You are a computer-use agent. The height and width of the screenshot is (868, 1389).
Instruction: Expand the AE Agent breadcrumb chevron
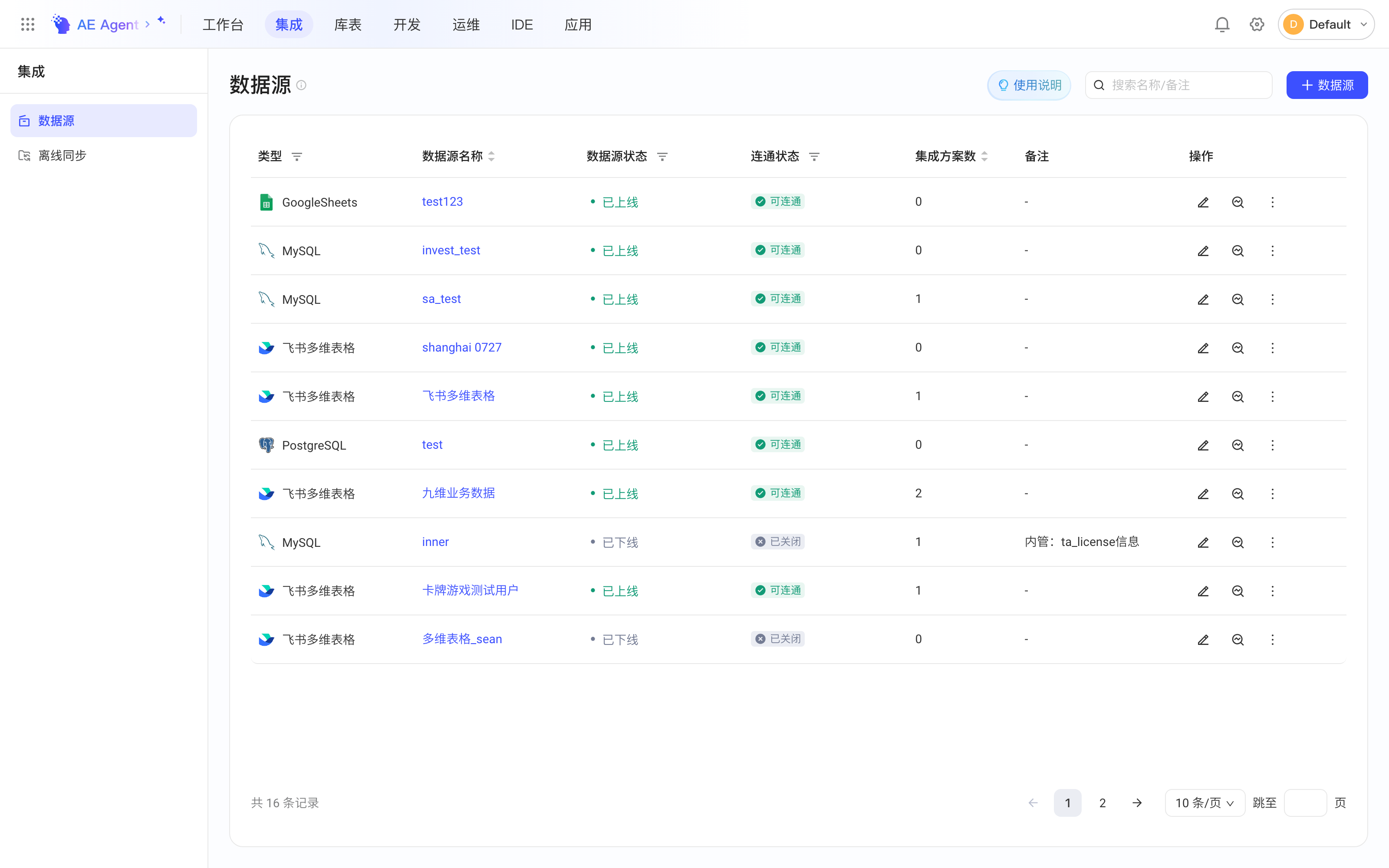coord(148,24)
